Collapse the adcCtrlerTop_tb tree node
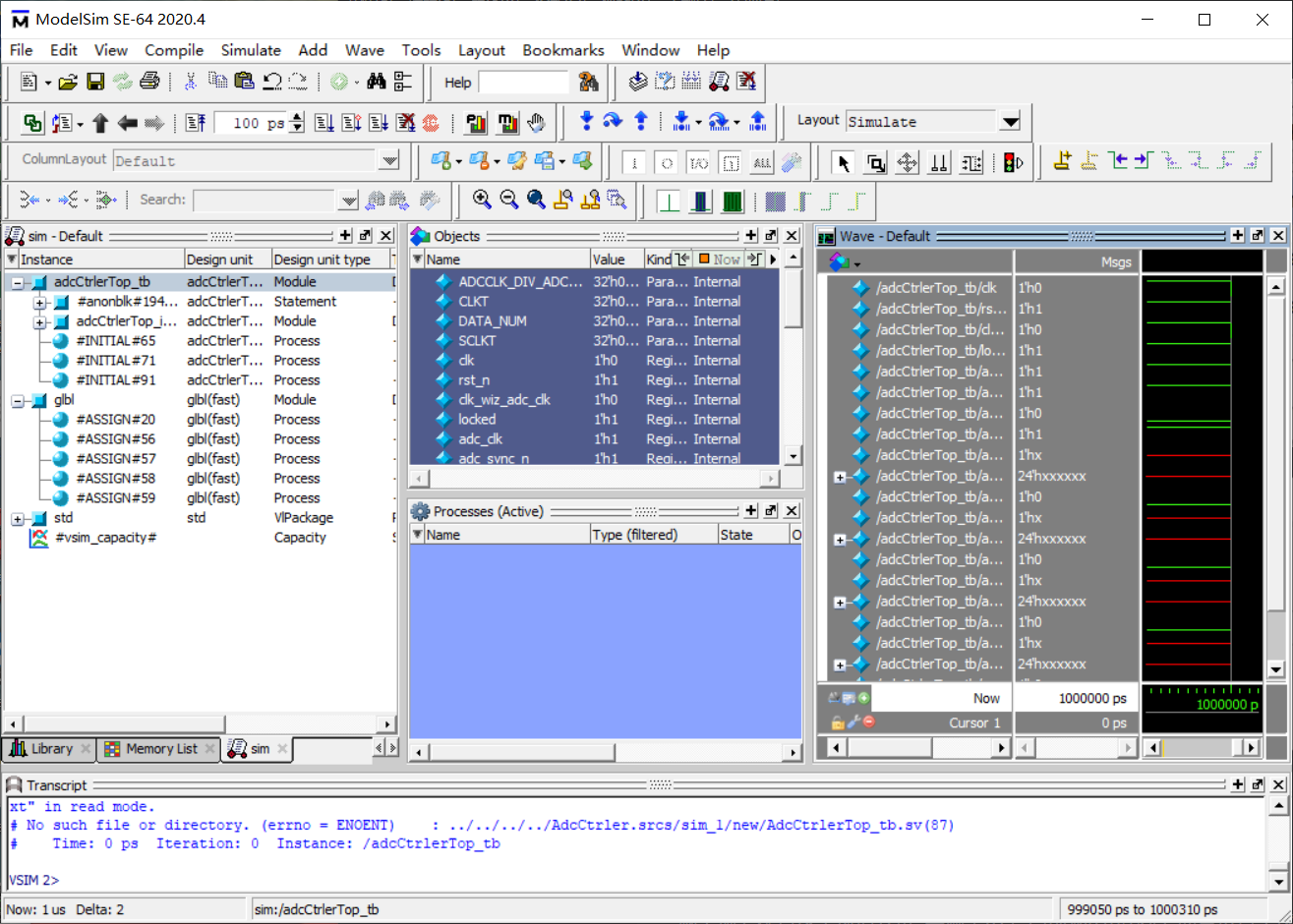The width and height of the screenshot is (1293, 924). click(x=18, y=282)
